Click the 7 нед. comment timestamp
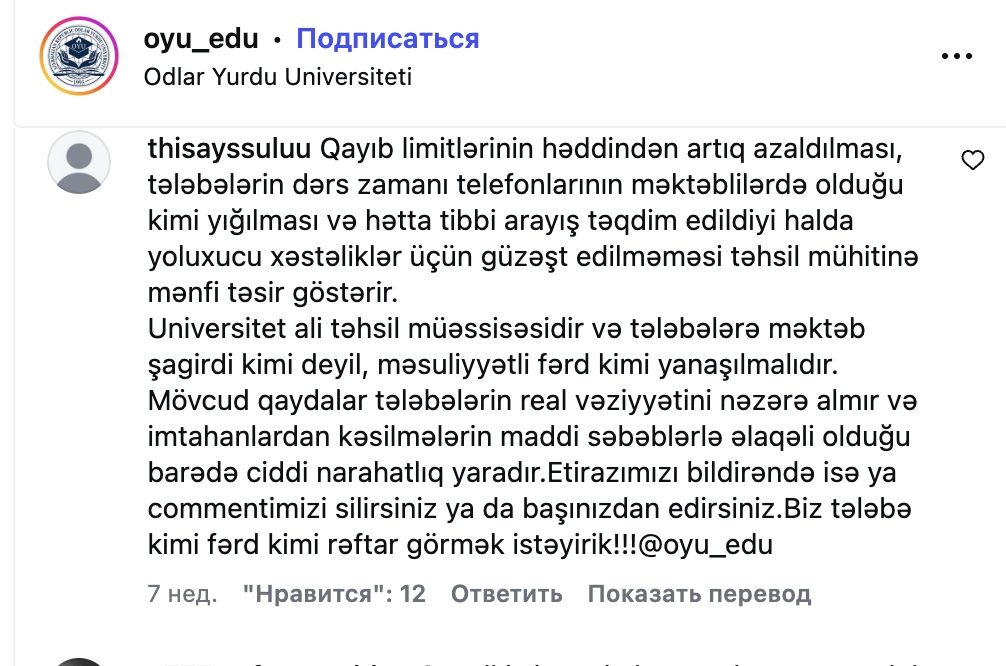The width and height of the screenshot is (1006, 666). click(182, 594)
